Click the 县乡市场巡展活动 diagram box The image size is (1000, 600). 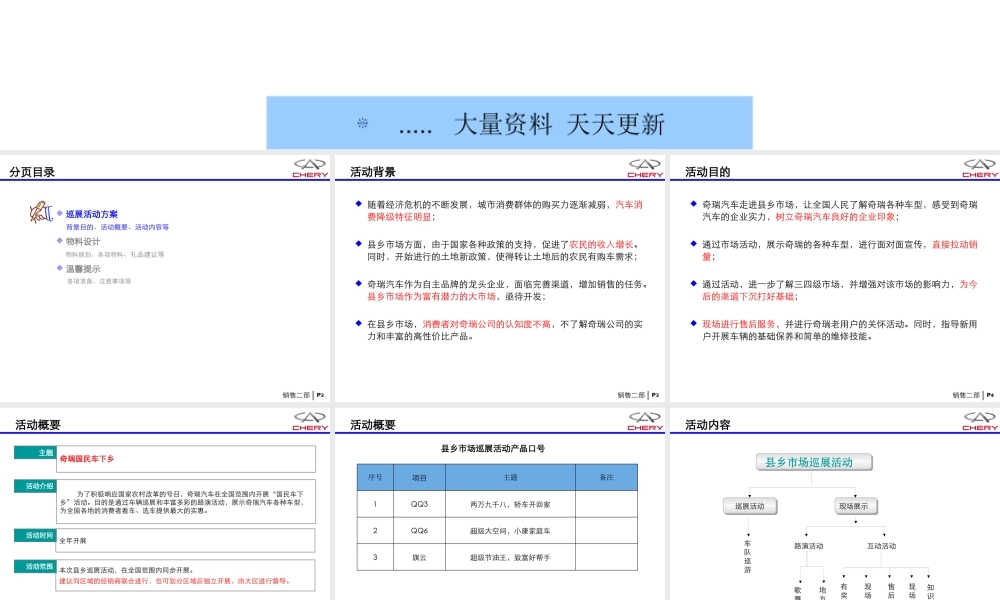coord(814,462)
